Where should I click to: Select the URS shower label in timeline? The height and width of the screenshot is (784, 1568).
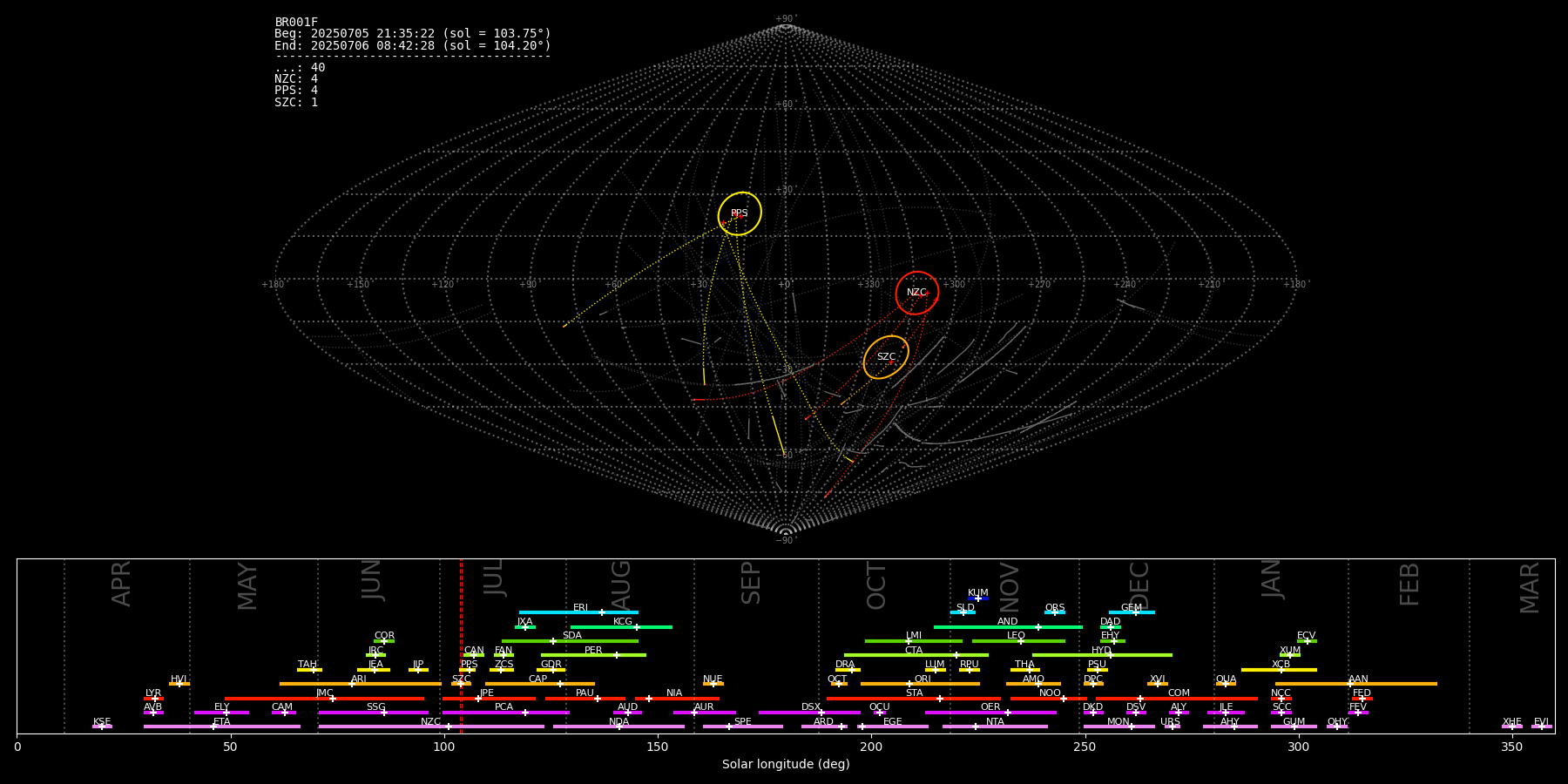coord(1171,722)
